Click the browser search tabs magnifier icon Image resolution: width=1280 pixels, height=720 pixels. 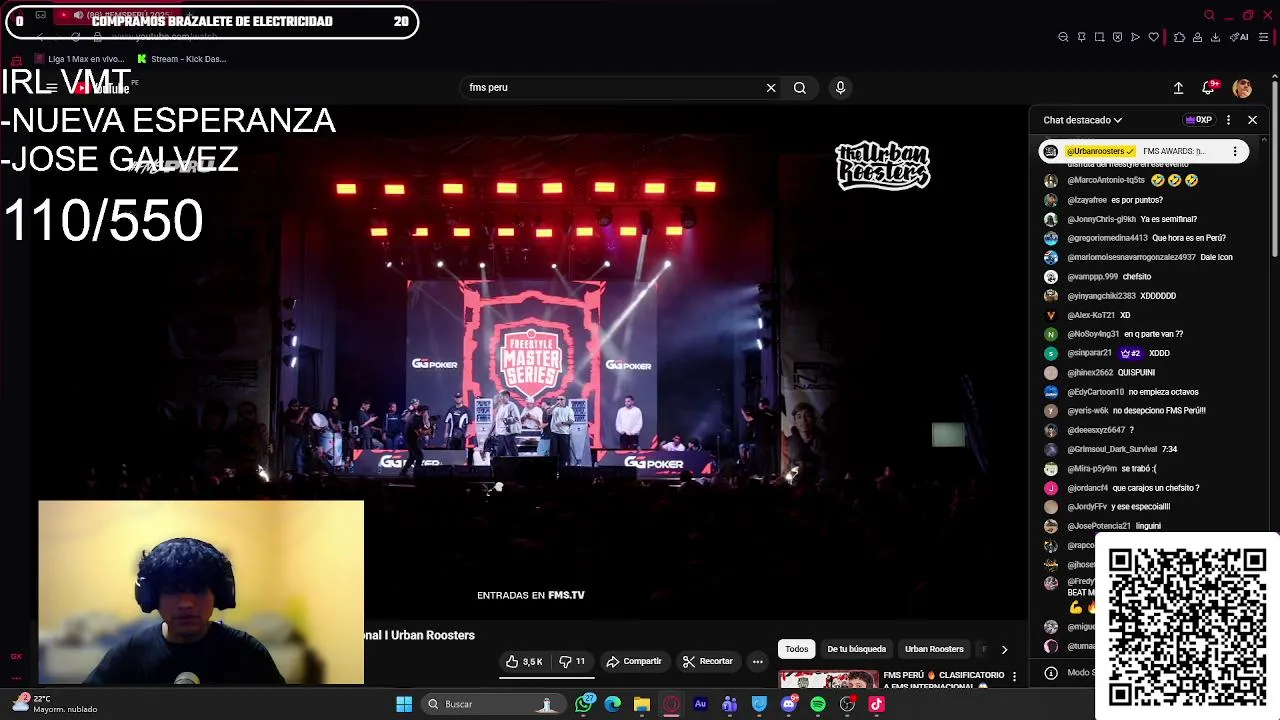1209,15
